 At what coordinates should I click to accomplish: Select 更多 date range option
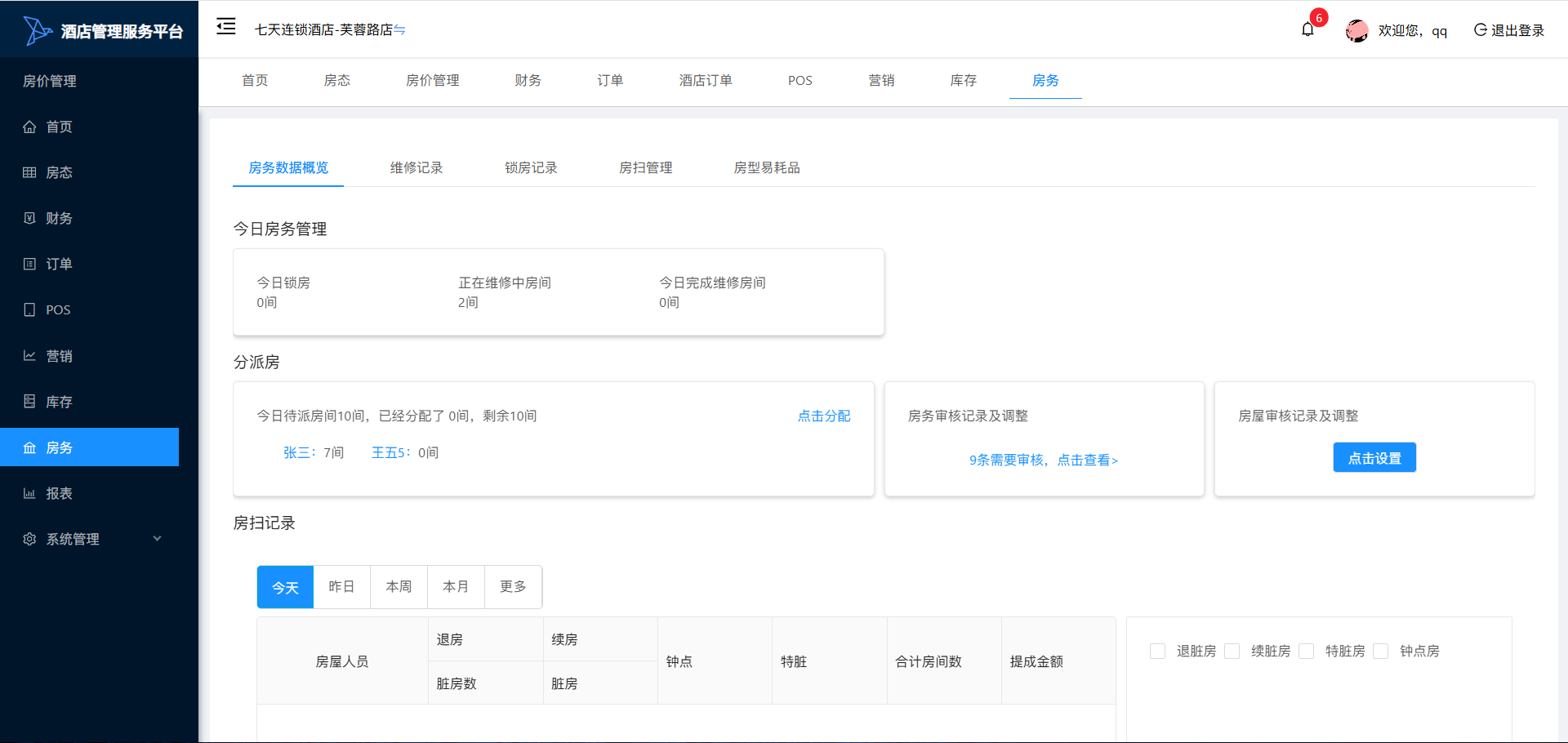[513, 587]
